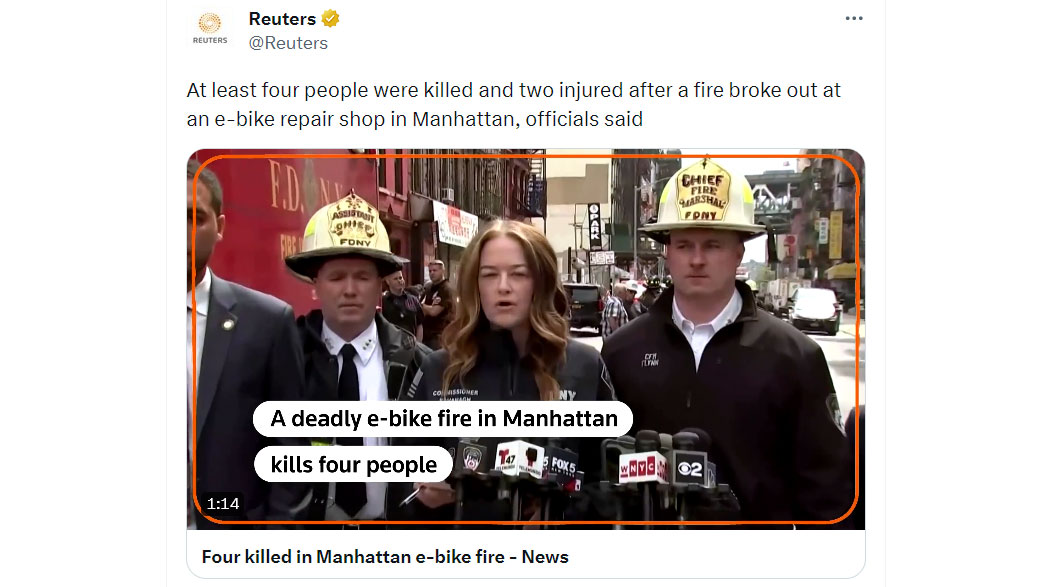Click the black PARK sign in video background

pos(594,226)
